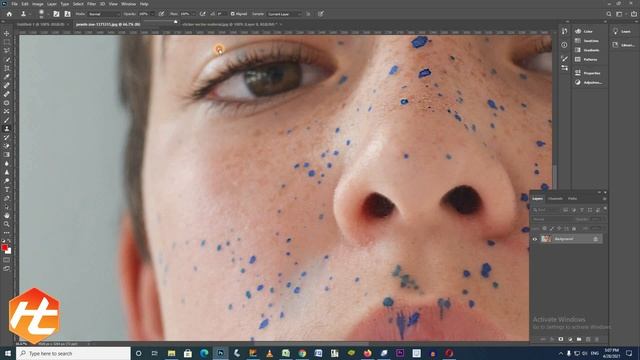Screen dimensions: 640x360
Task: Toggle lock transparent pixels icon
Action: [x=544, y=229]
